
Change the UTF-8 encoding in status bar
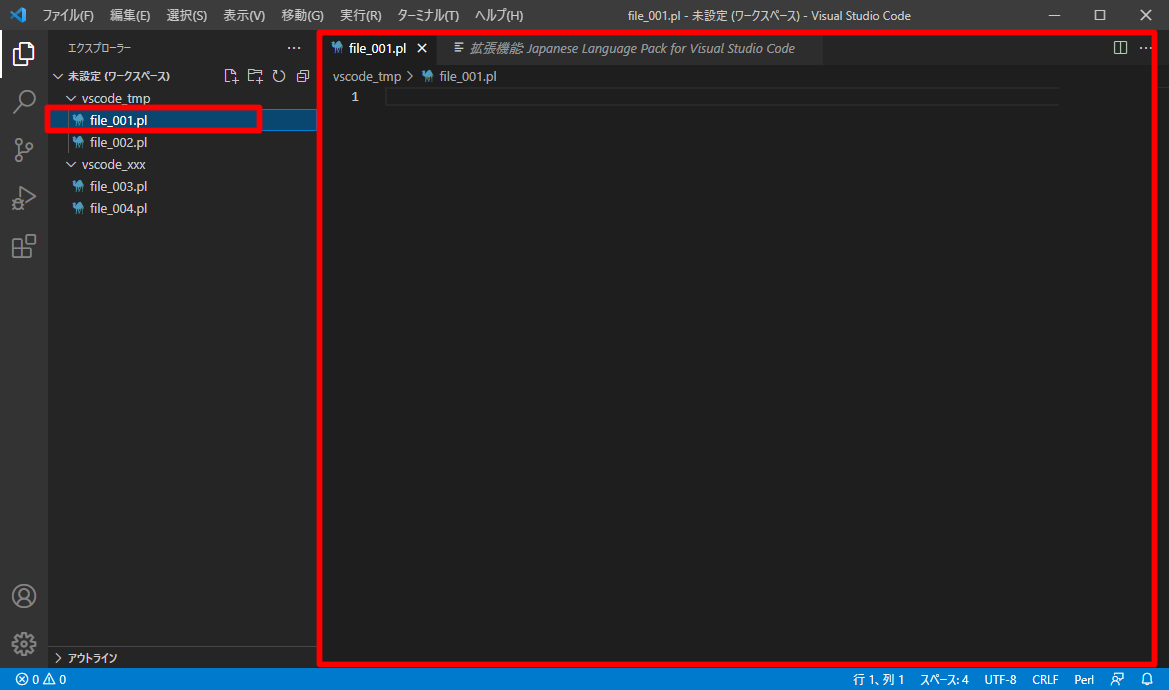[1000, 679]
